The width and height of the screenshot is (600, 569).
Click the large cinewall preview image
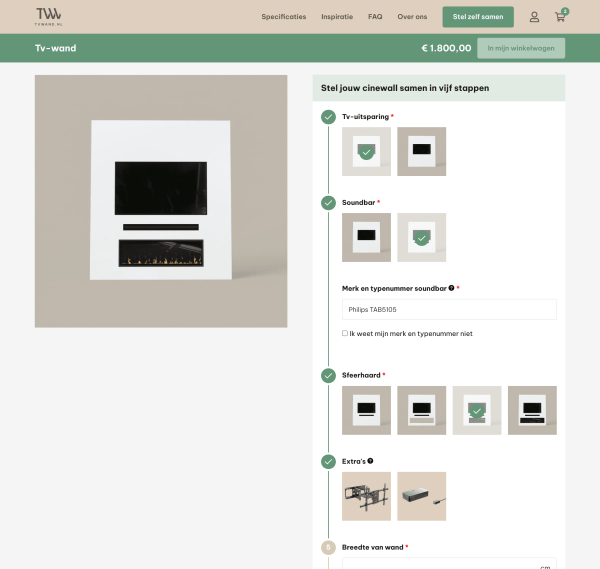click(161, 201)
